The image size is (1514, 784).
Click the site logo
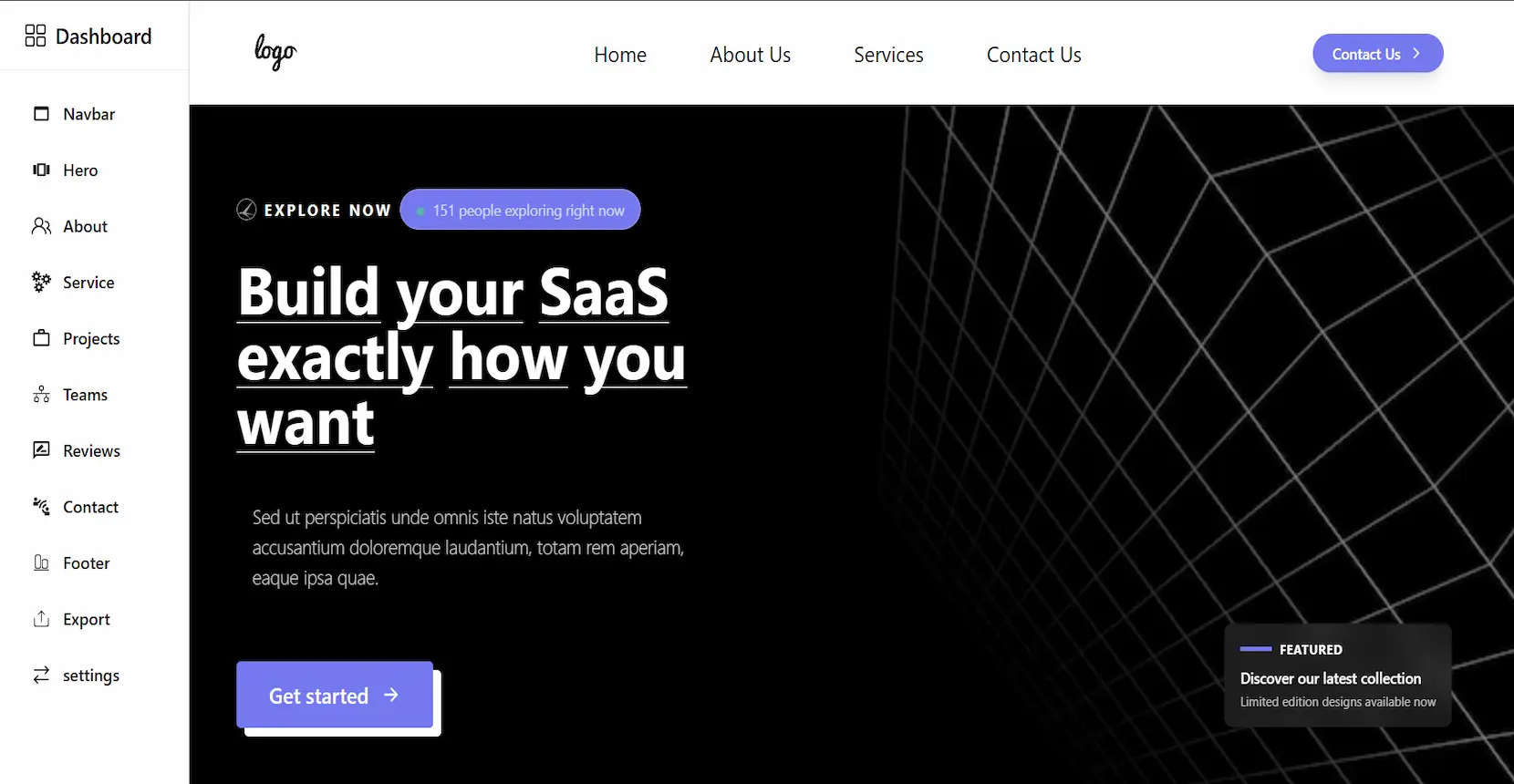point(275,52)
